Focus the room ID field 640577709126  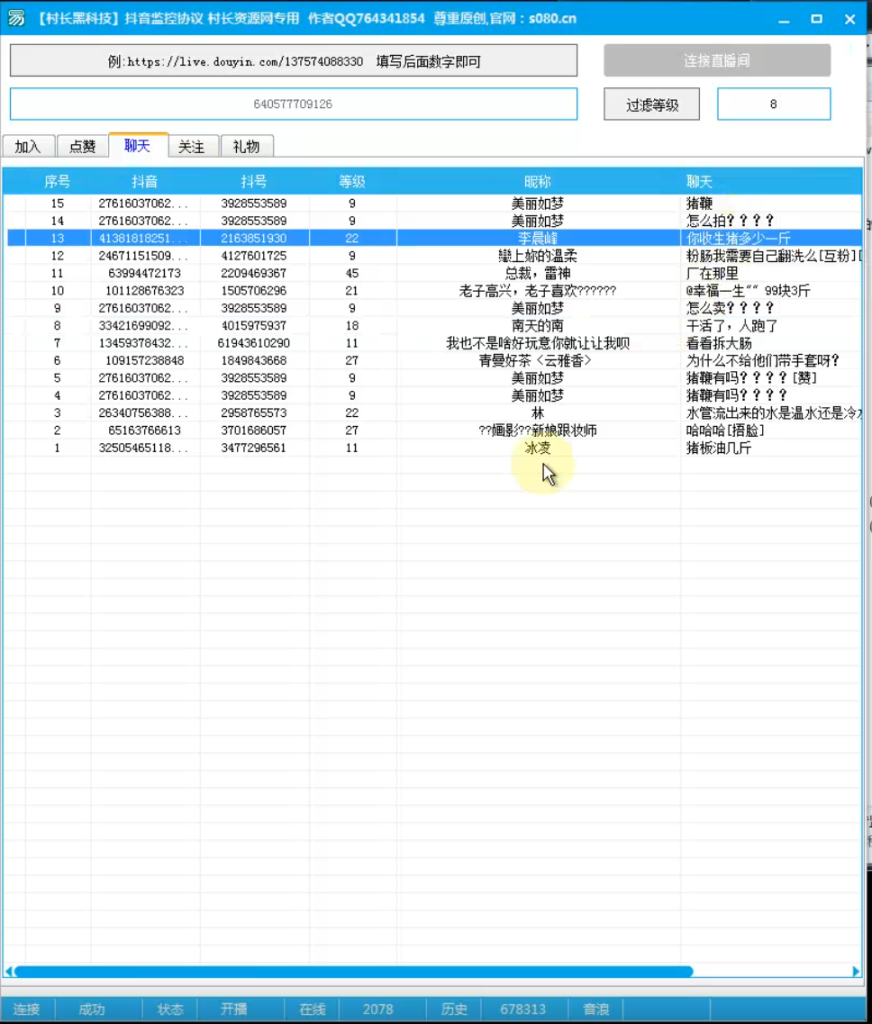point(293,104)
